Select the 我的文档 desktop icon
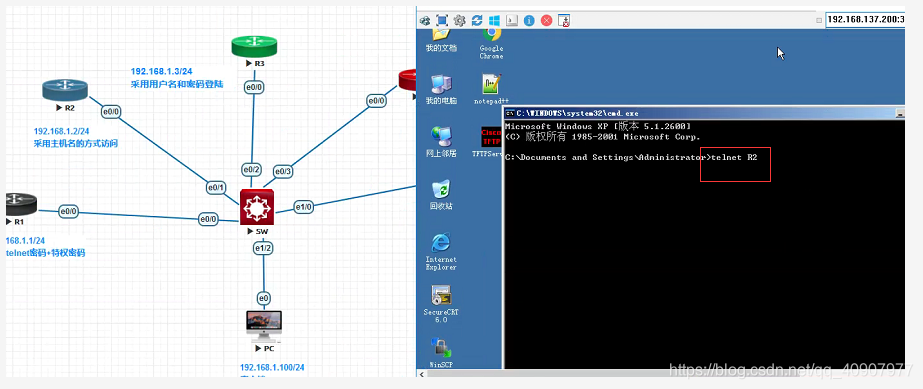This screenshot has width=923, height=389. pyautogui.click(x=441, y=40)
